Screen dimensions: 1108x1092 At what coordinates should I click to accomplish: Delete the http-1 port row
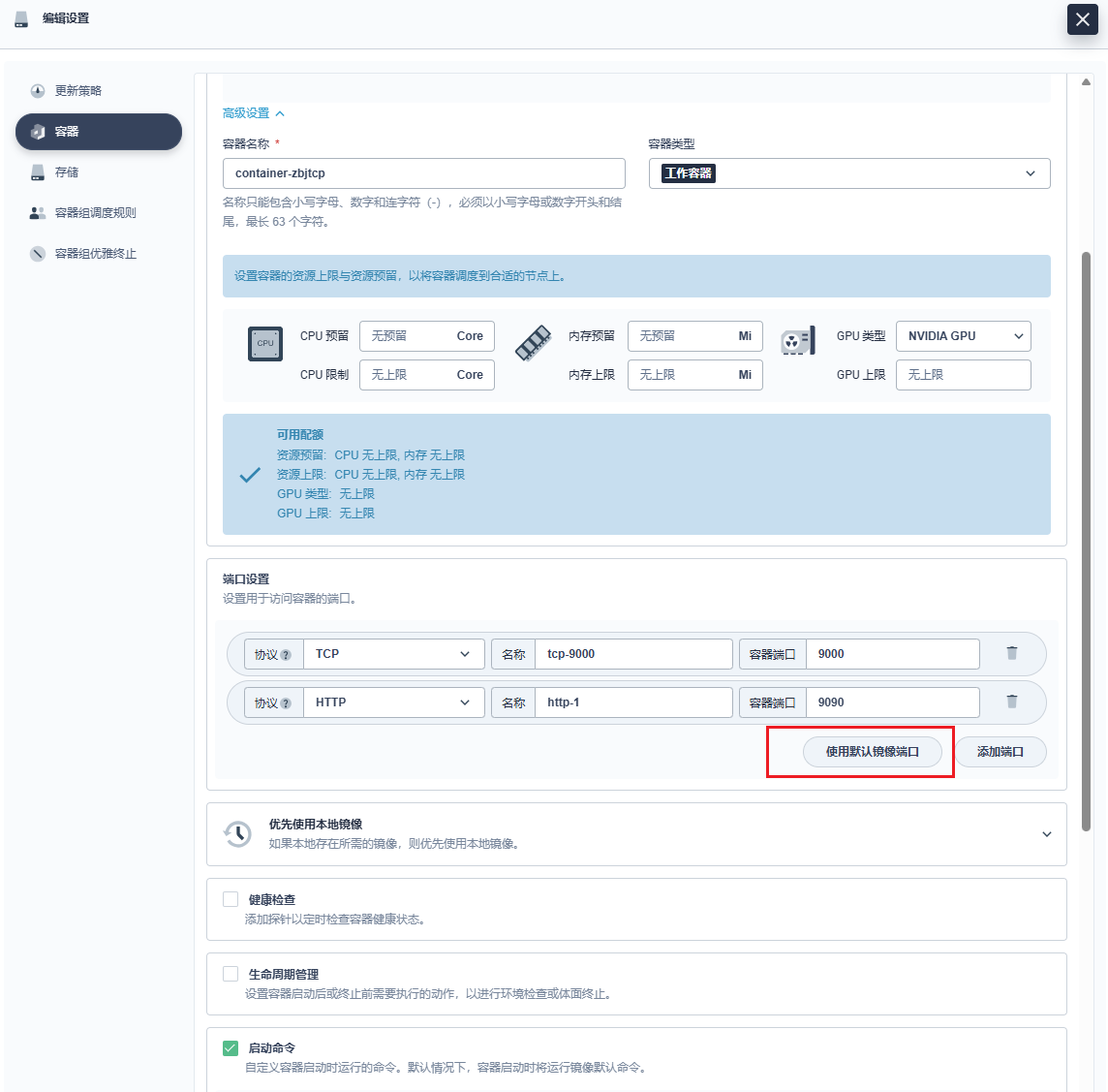(x=1012, y=702)
